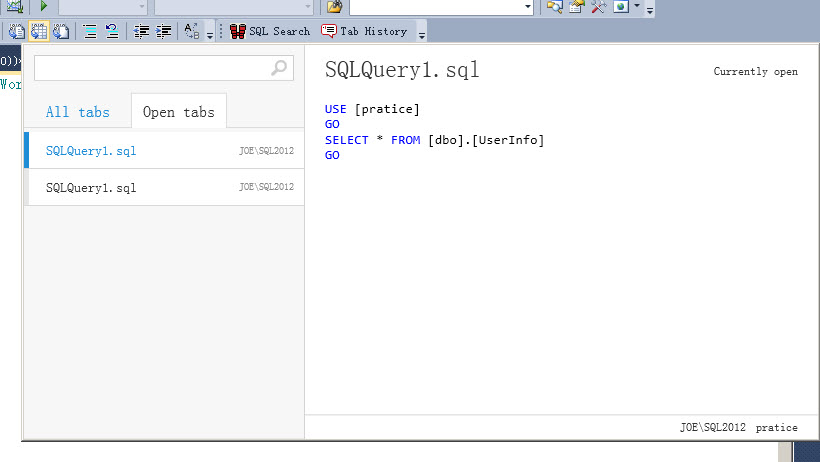Click the Tab History speech-bubble icon
This screenshot has width=820, height=462.
point(328,31)
